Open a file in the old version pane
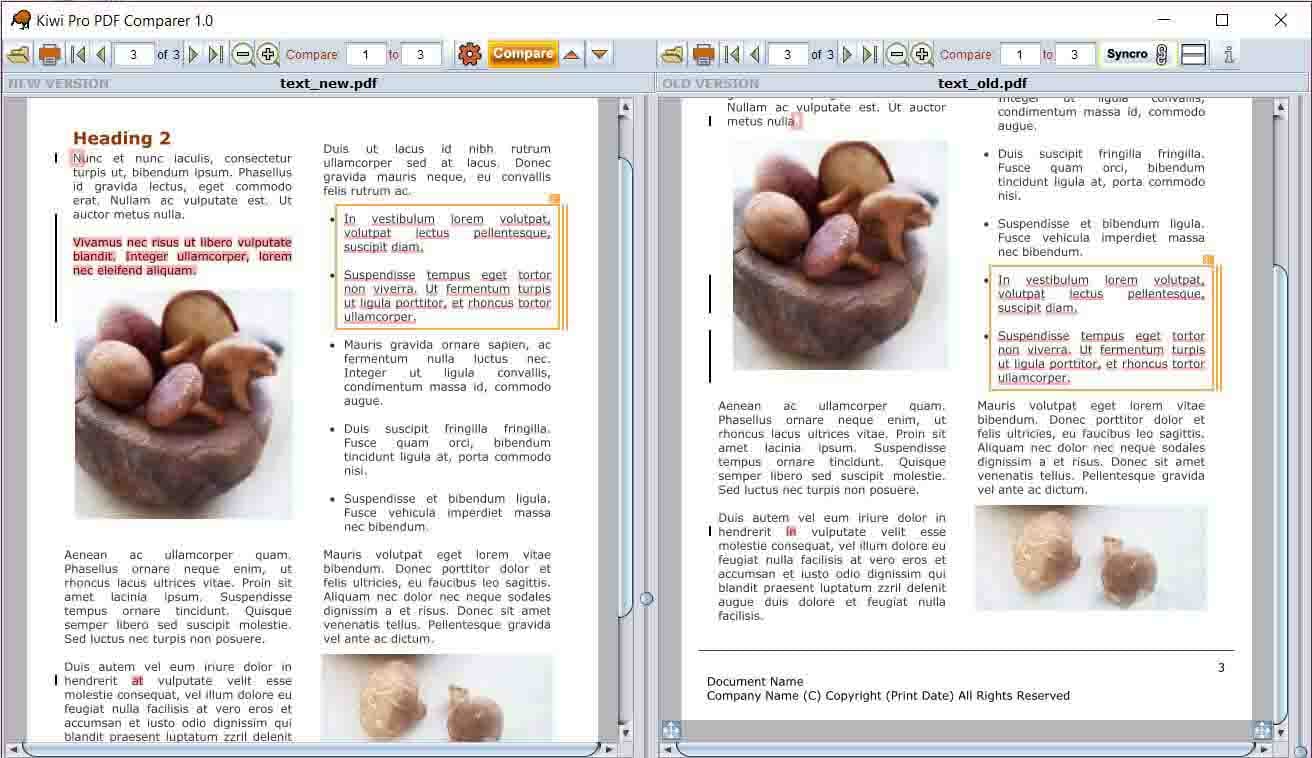This screenshot has width=1312, height=758. (673, 54)
